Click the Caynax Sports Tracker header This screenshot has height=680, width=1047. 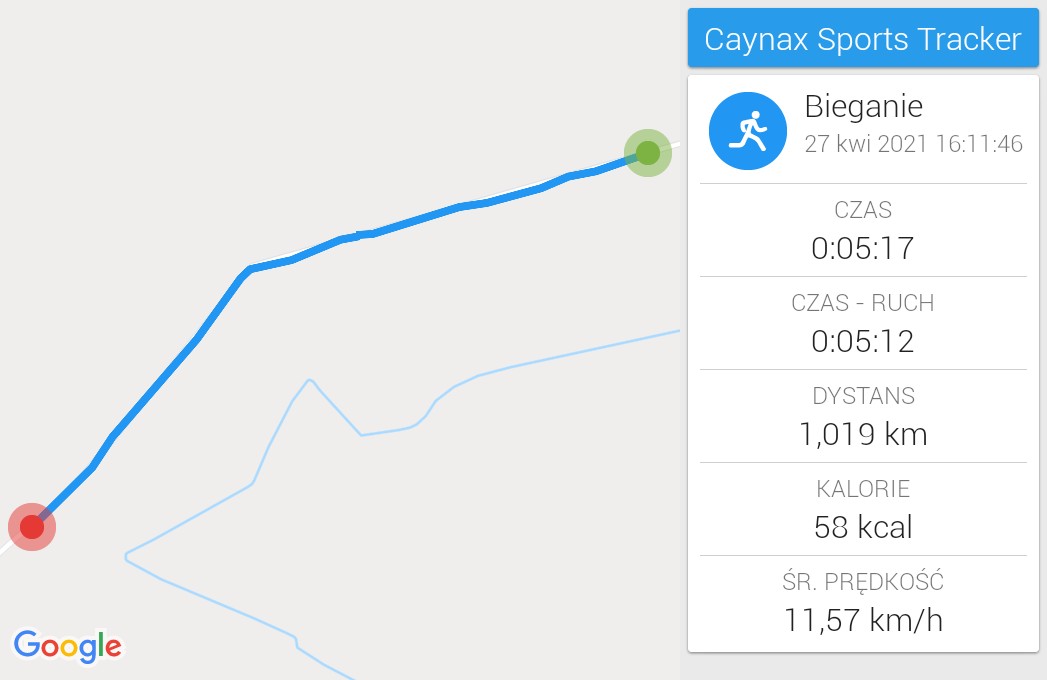point(863,38)
